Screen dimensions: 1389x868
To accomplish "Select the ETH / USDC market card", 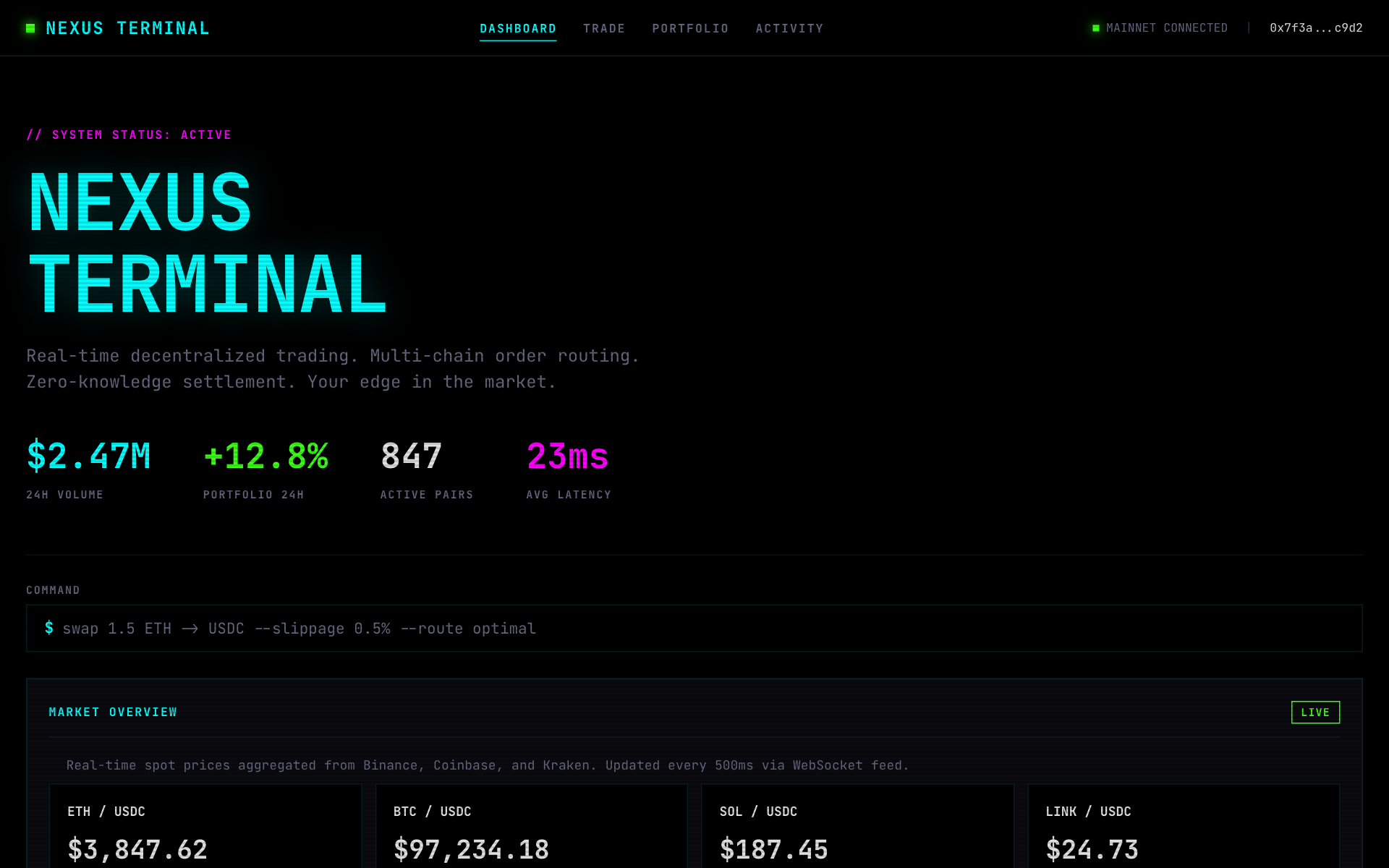I will pos(205,828).
